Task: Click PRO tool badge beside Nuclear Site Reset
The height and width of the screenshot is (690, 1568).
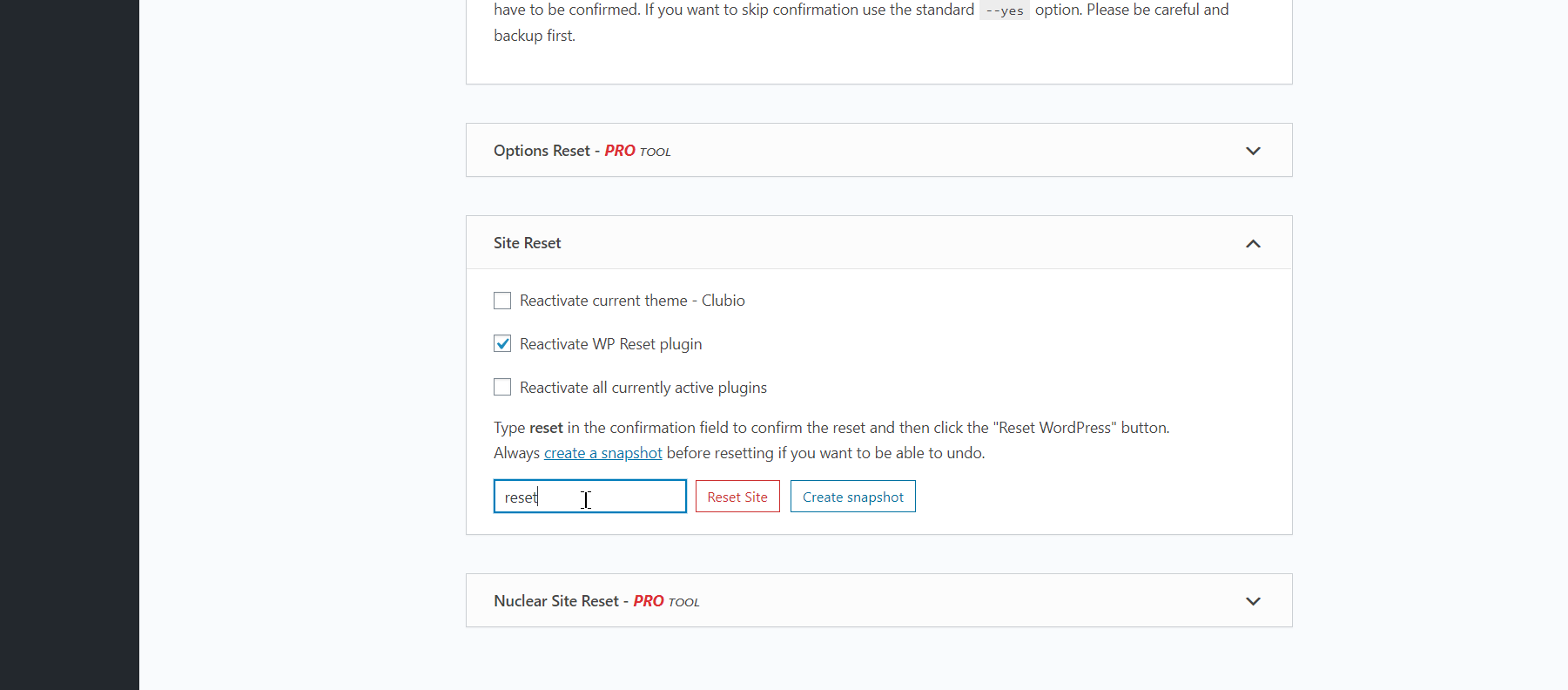Action: click(x=666, y=601)
